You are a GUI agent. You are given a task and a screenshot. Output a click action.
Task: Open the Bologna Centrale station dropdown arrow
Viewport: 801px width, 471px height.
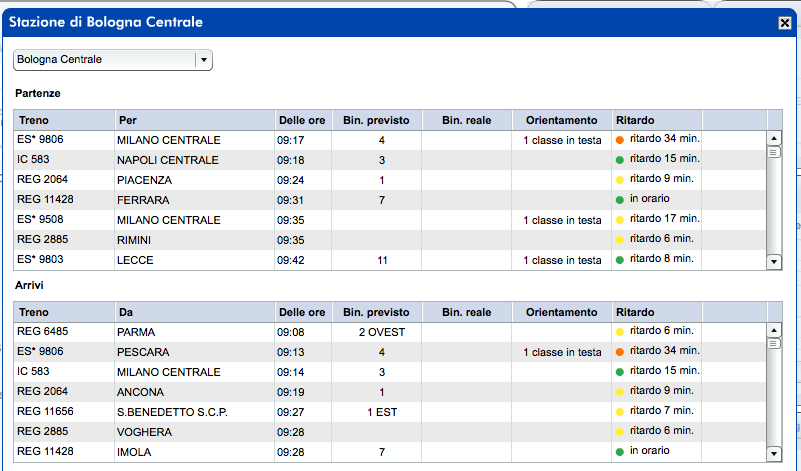204,60
